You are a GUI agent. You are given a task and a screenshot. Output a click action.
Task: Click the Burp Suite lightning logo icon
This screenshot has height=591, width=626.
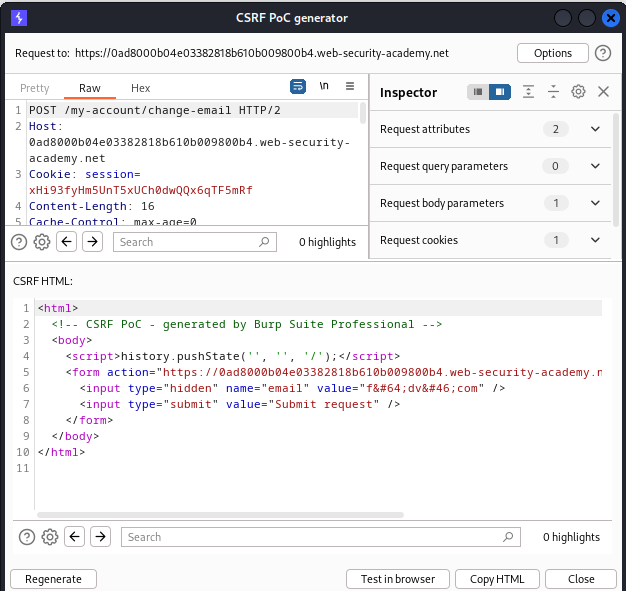coord(19,18)
